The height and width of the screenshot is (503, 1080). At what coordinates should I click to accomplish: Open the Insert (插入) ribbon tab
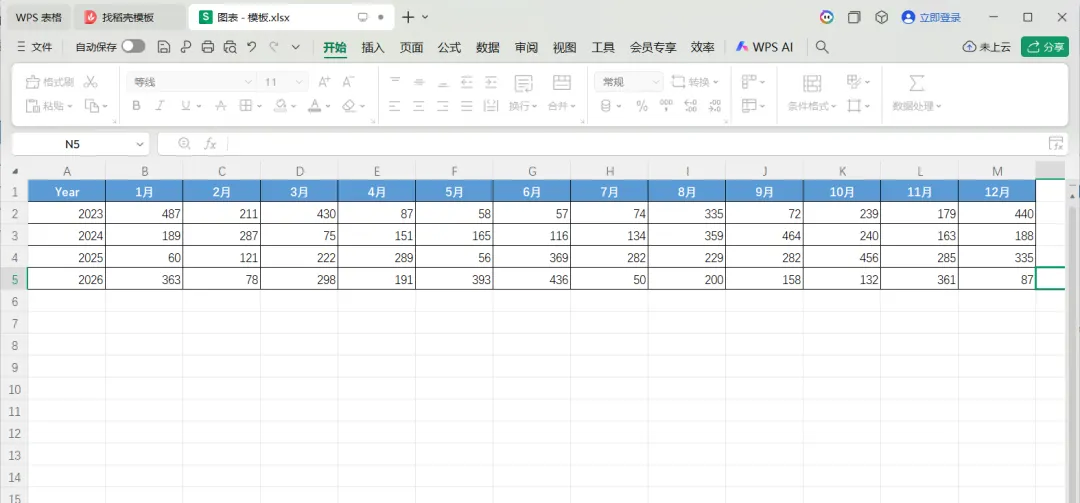click(373, 47)
